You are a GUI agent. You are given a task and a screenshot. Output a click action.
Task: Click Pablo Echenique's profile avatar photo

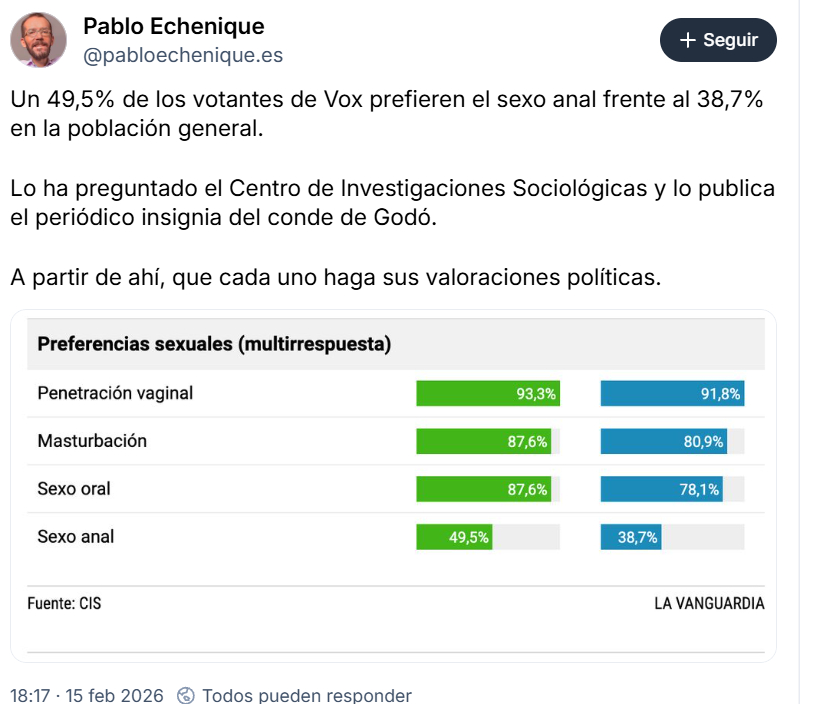[38, 40]
